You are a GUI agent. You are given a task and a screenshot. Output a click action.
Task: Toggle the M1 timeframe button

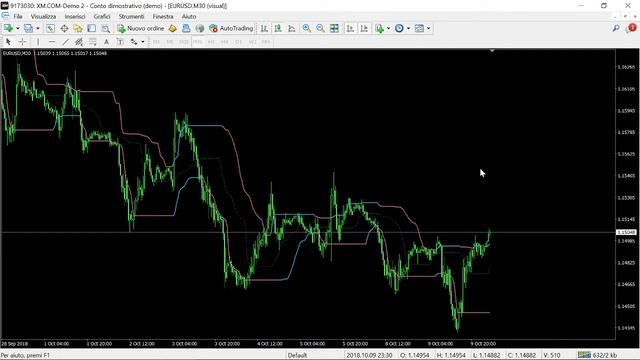(156, 42)
